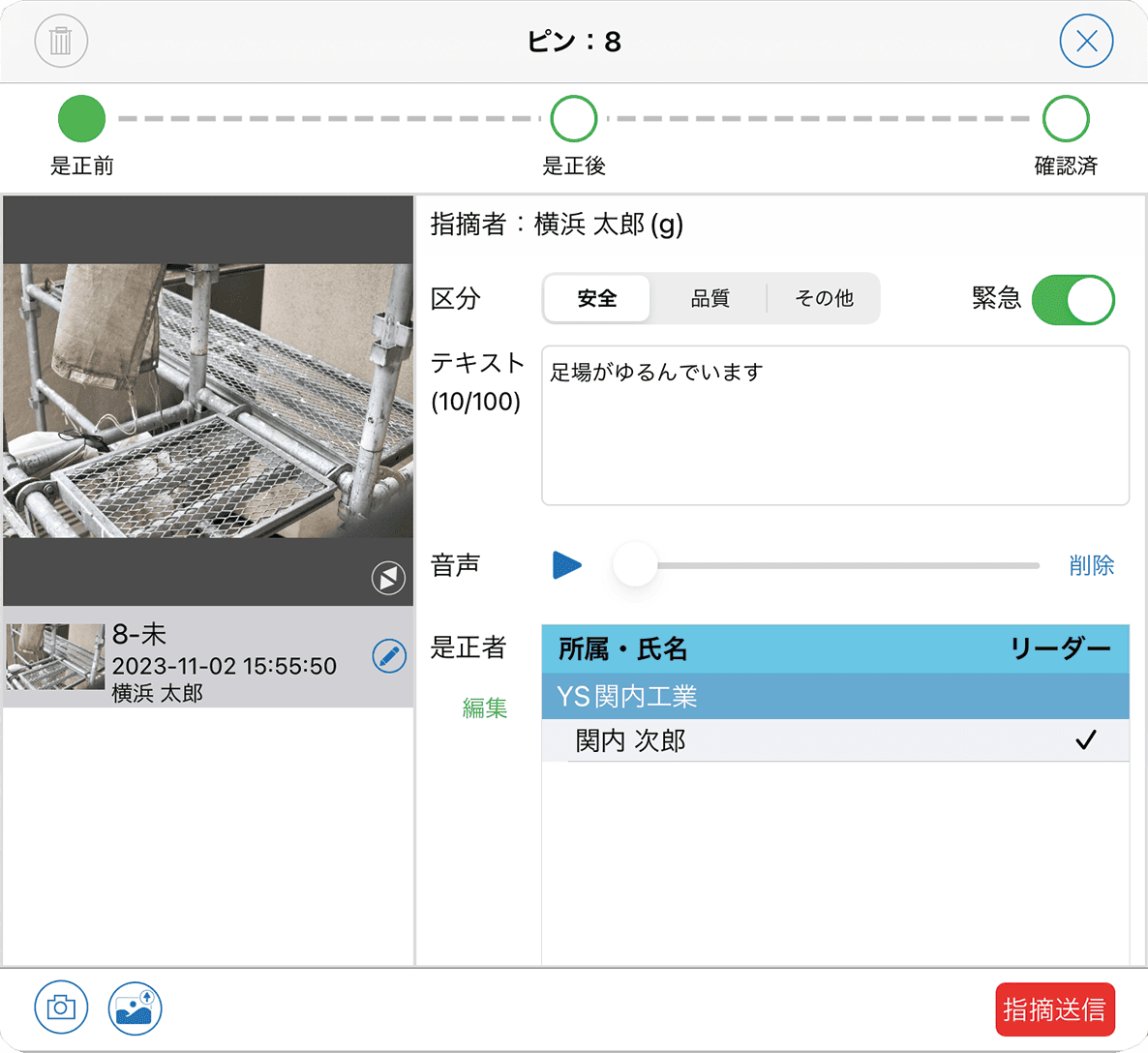The height and width of the screenshot is (1053, 1148).
Task: Open the compass overlay icon on the photo
Action: pyautogui.click(x=387, y=578)
